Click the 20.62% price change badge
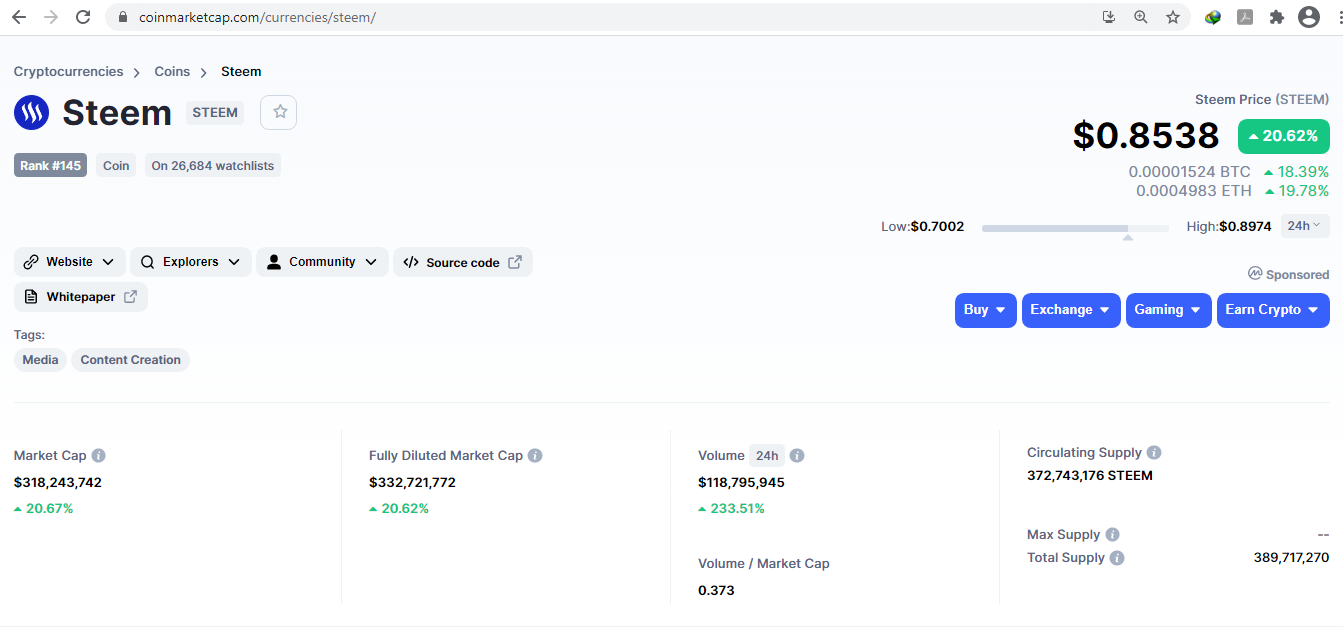The height and width of the screenshot is (635, 1343). click(1284, 136)
